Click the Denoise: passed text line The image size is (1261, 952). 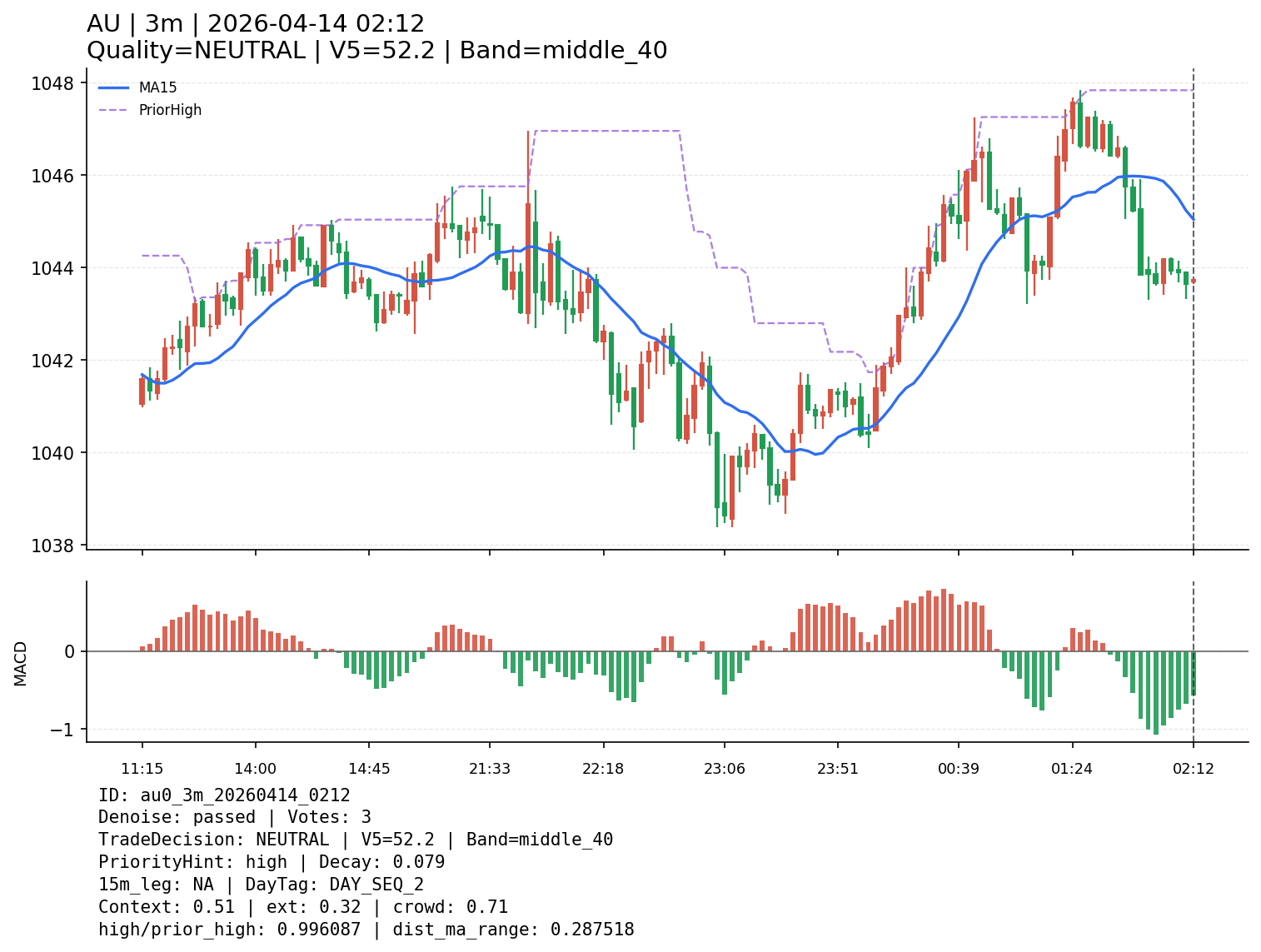pyautogui.click(x=234, y=818)
